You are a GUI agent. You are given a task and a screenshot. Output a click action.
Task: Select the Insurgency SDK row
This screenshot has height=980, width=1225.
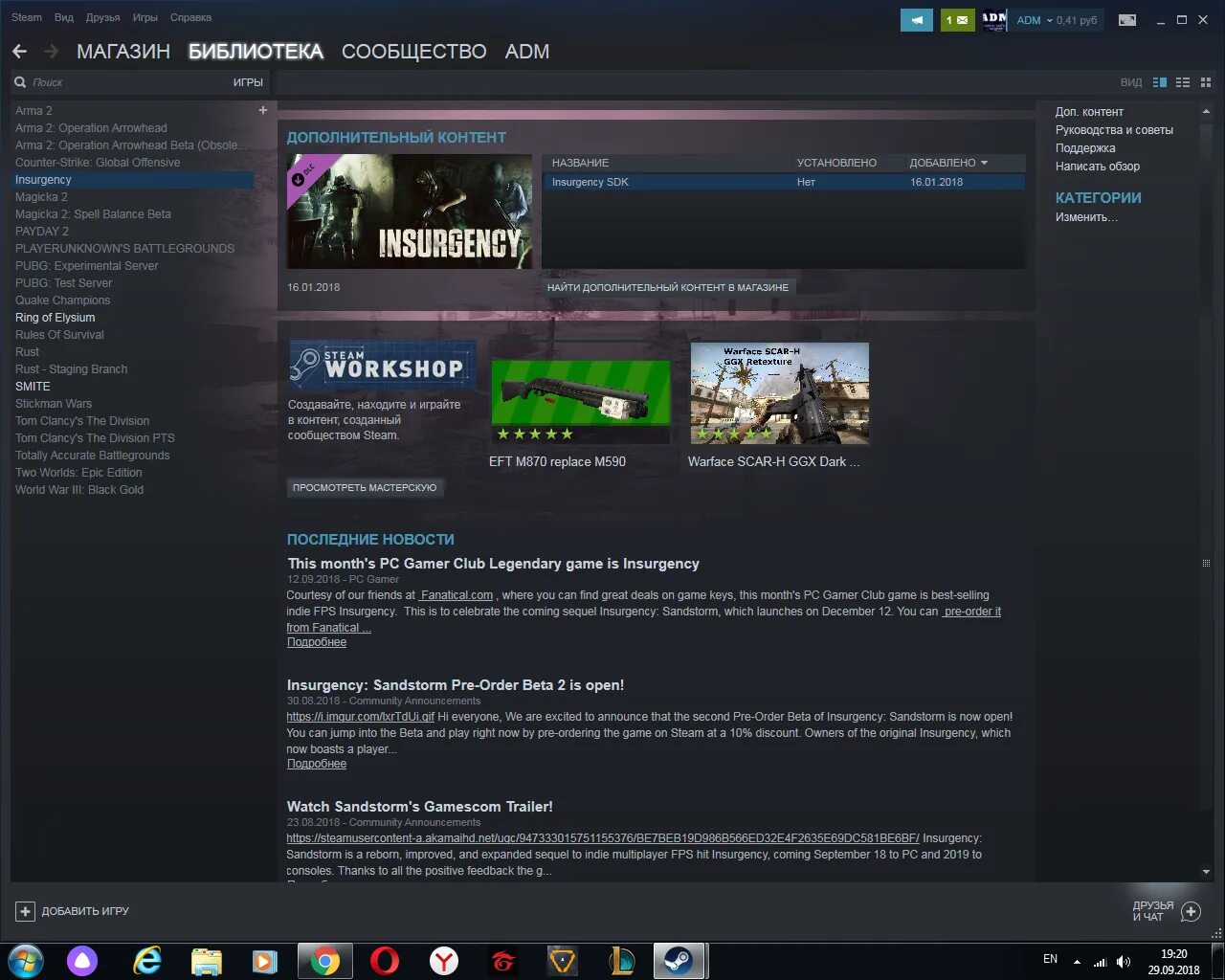(x=783, y=182)
